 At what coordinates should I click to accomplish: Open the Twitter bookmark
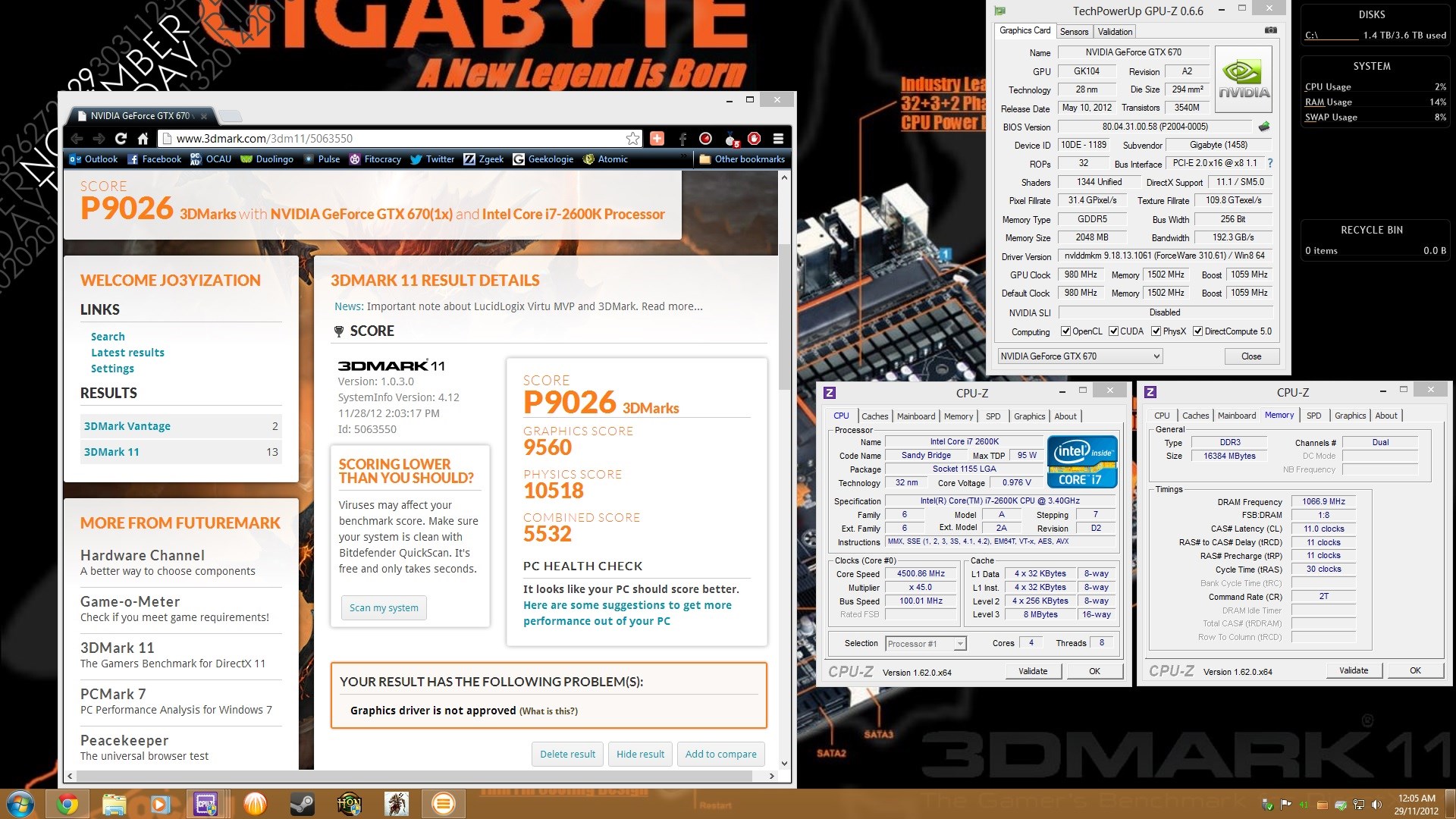pos(432,159)
